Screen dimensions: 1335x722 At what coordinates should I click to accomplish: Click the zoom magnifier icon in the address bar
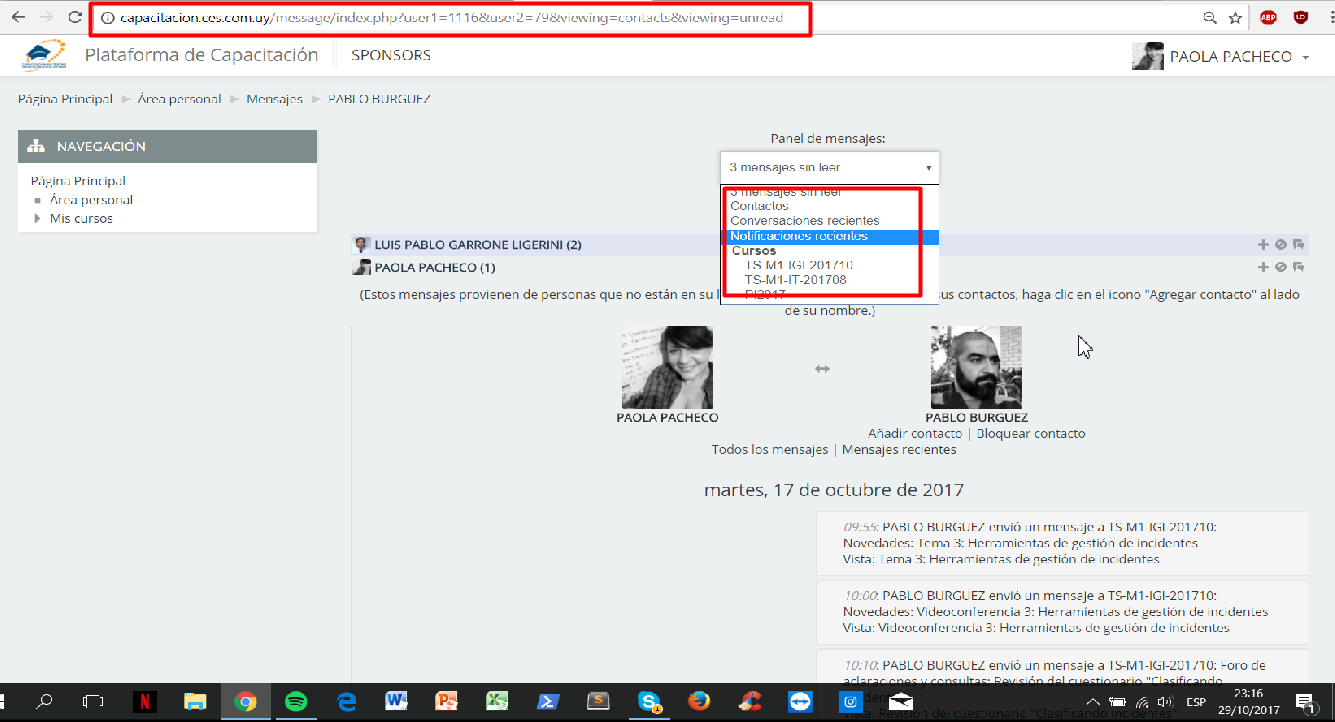[1209, 17]
